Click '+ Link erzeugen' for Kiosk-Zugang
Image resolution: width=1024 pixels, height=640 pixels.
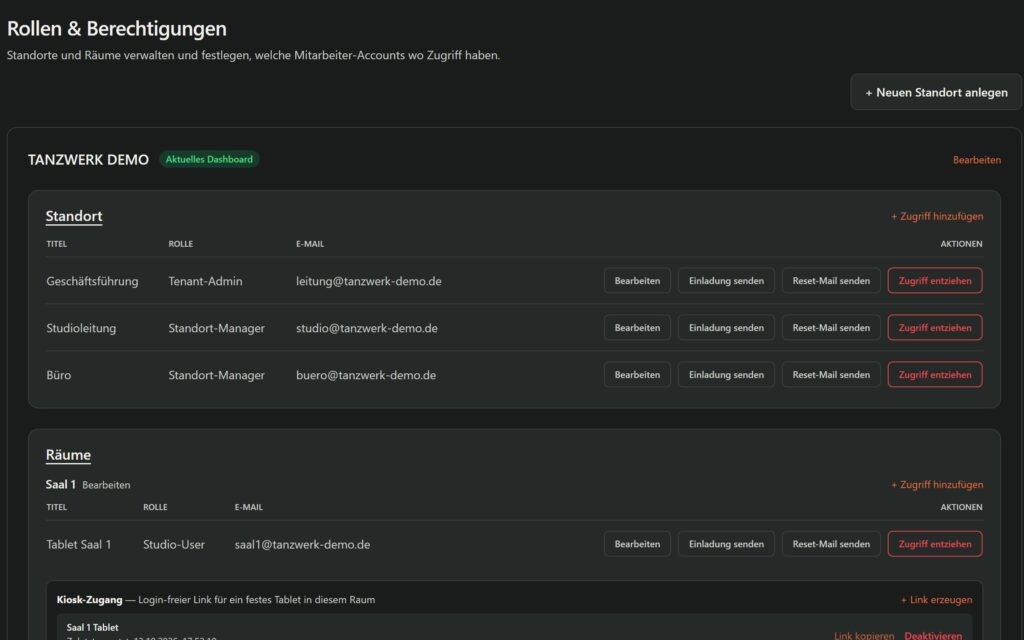936,600
